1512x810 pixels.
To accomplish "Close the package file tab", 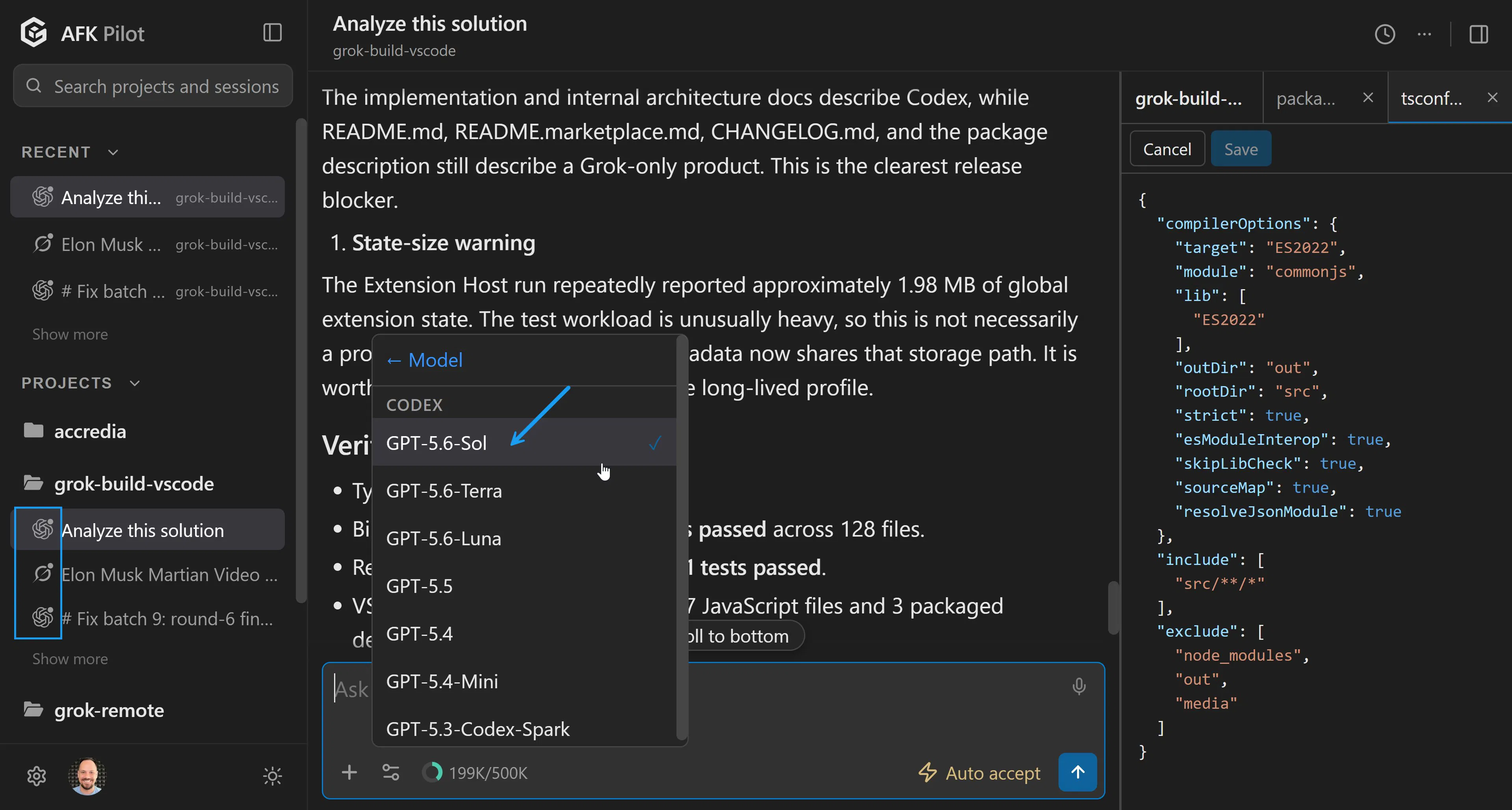I will (1368, 97).
